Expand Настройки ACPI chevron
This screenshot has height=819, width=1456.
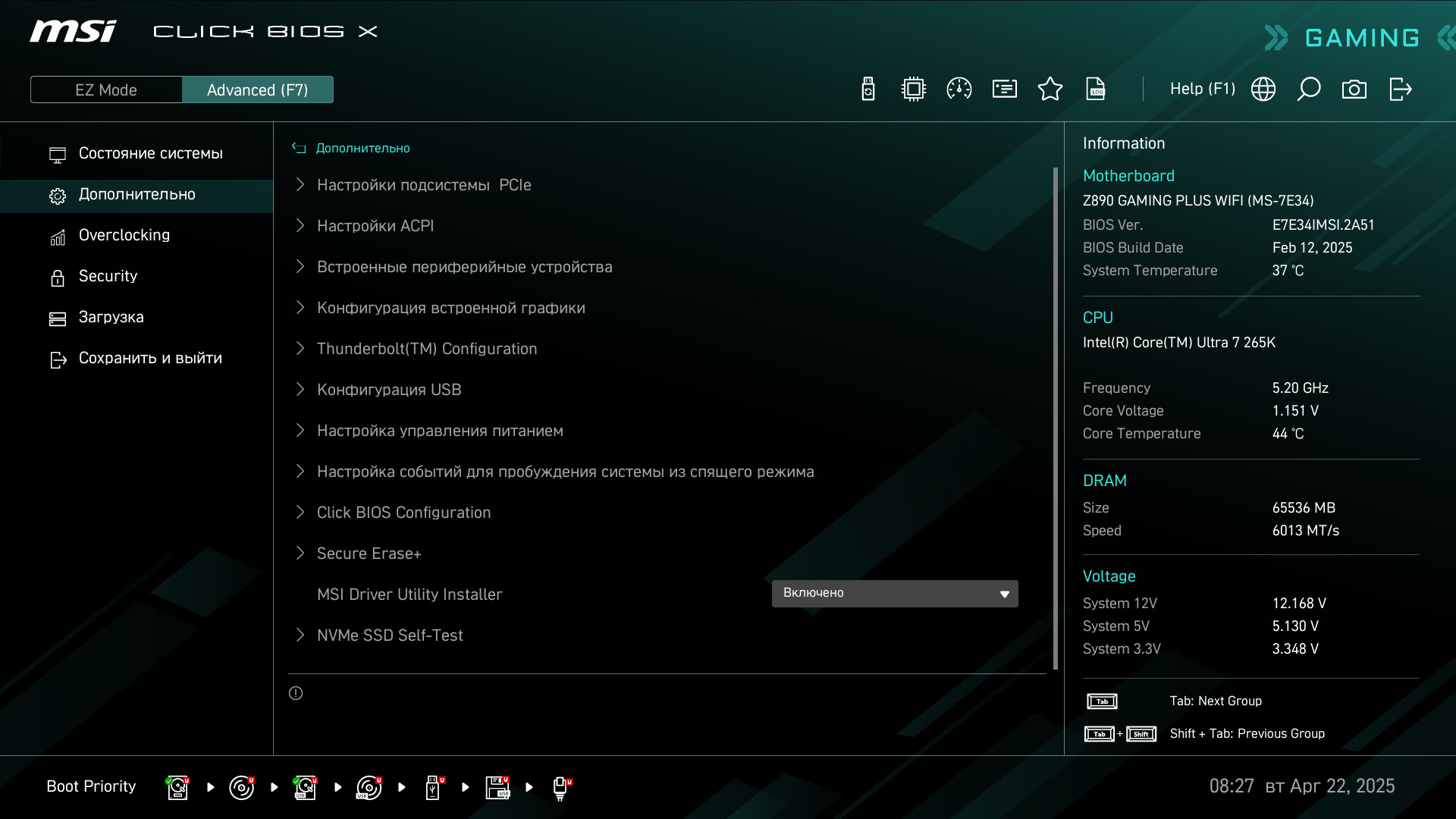[x=300, y=226]
